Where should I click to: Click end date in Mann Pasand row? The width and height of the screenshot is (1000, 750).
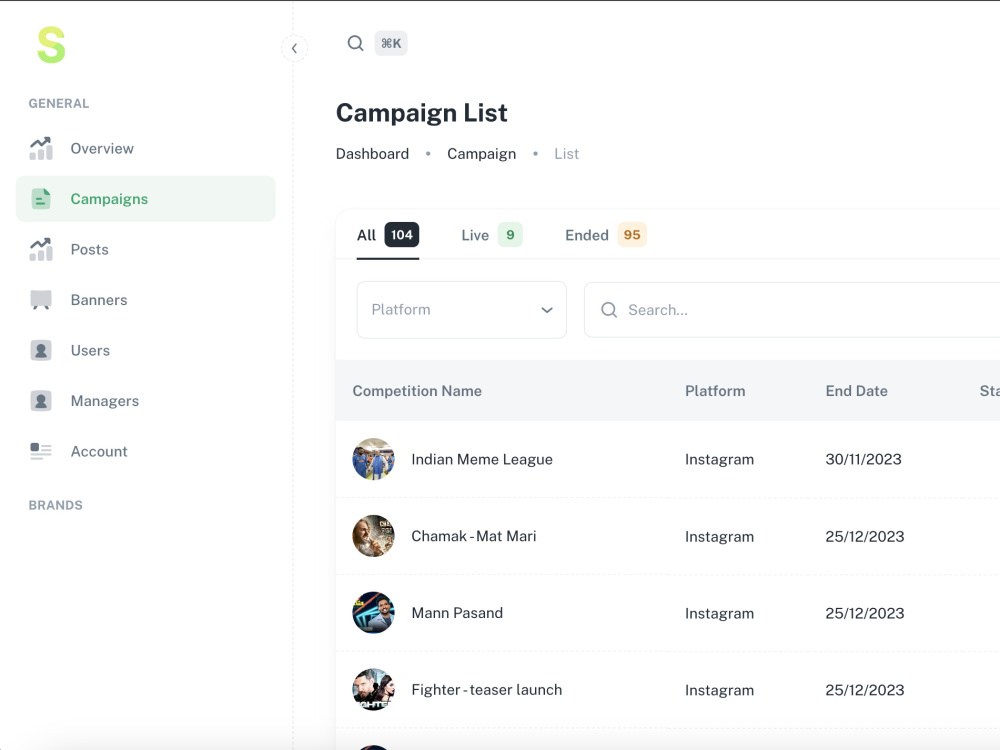pyautogui.click(x=865, y=613)
